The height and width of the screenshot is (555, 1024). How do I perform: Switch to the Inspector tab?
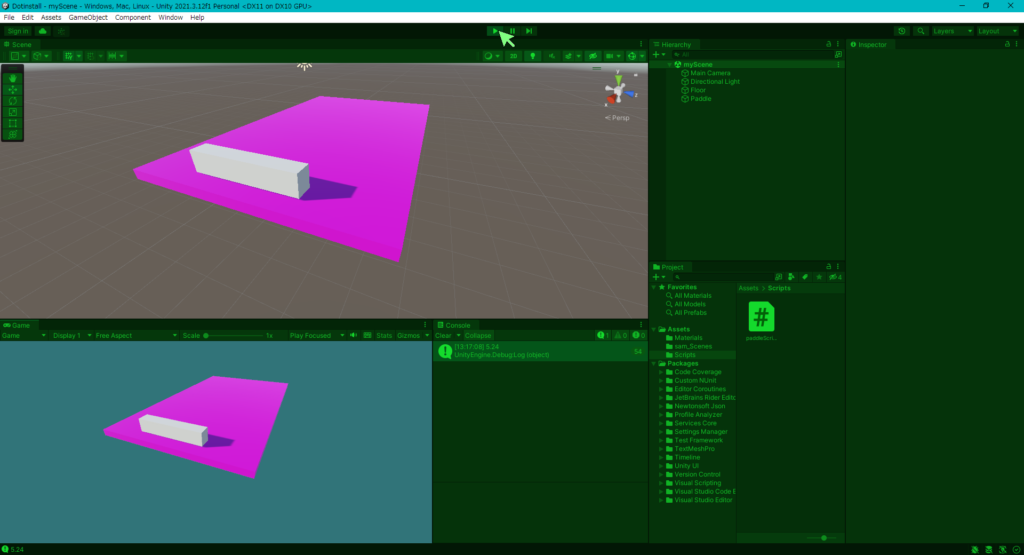[871, 45]
